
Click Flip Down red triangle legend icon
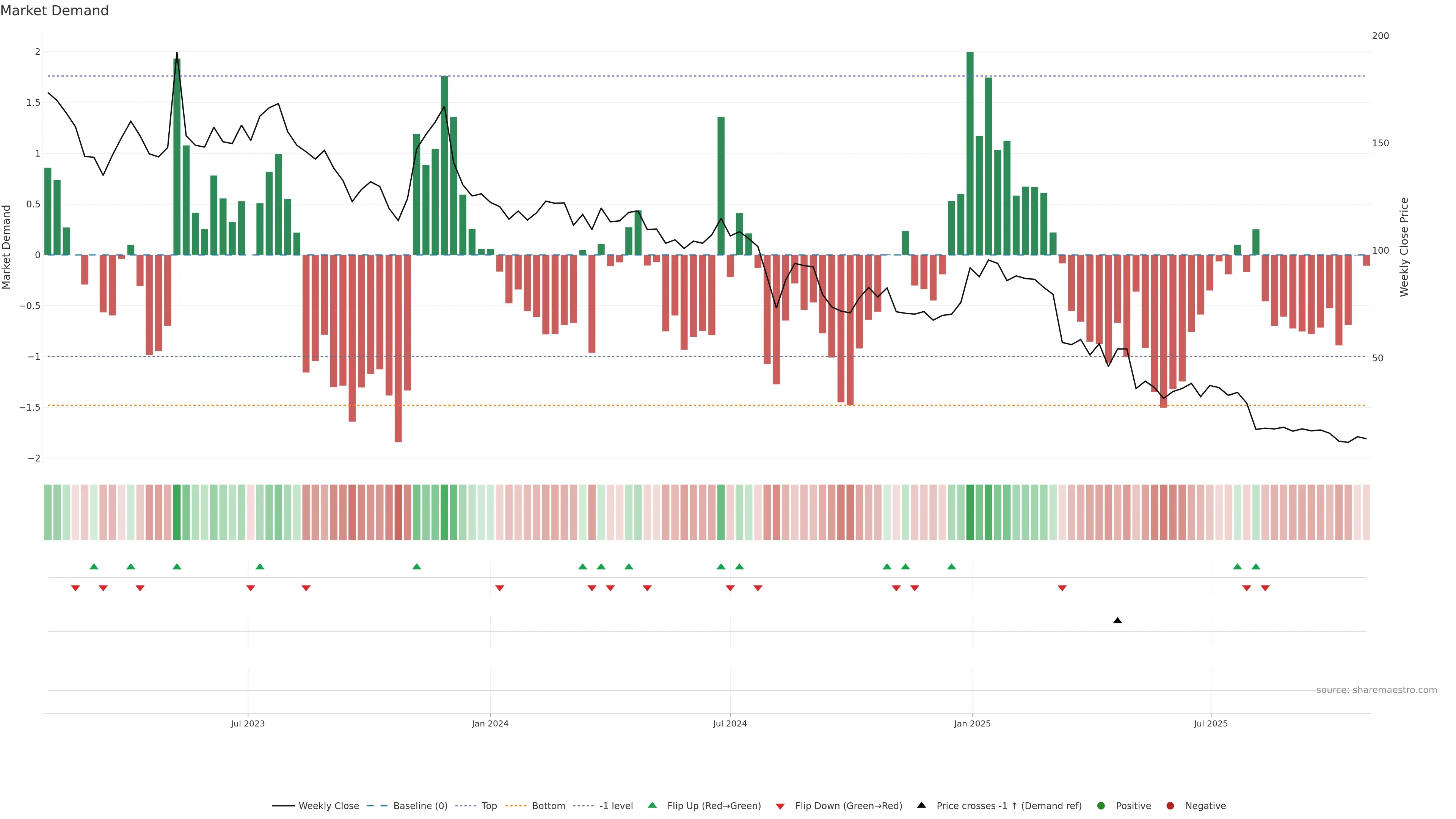(780, 806)
